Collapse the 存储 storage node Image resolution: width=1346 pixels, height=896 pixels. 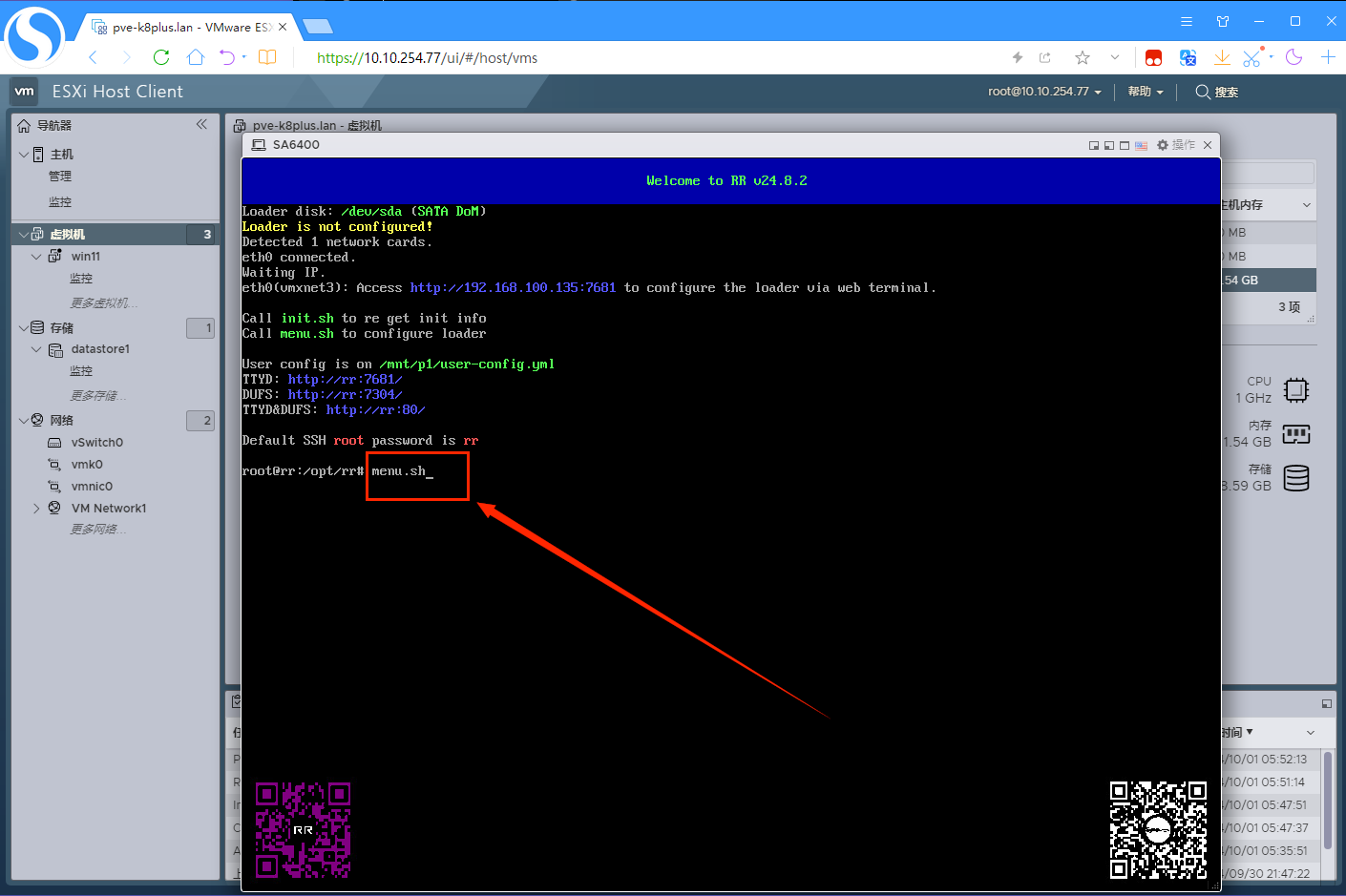(x=24, y=327)
